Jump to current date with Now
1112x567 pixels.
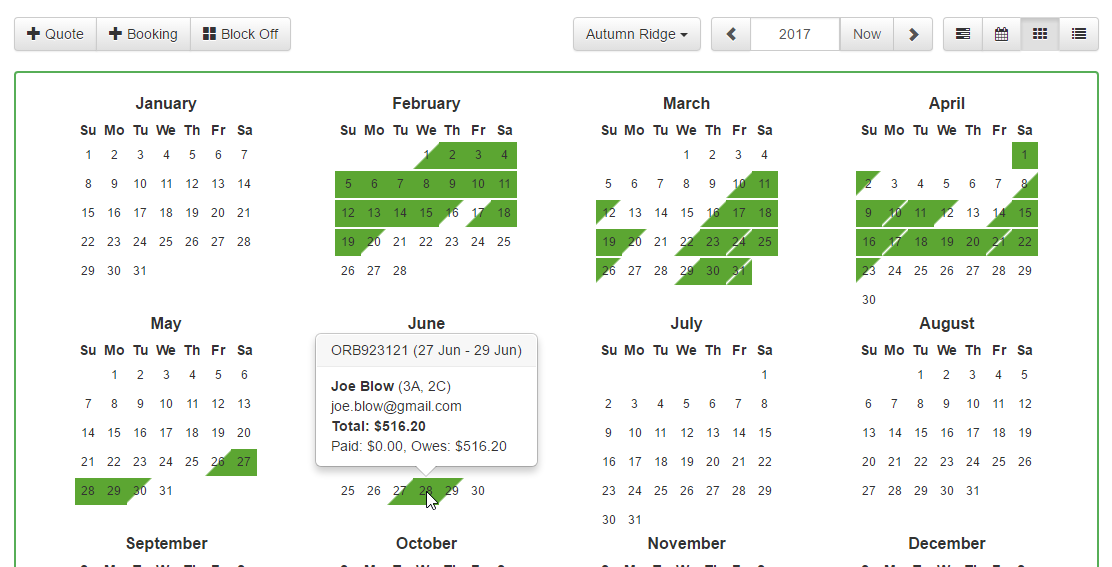point(867,34)
